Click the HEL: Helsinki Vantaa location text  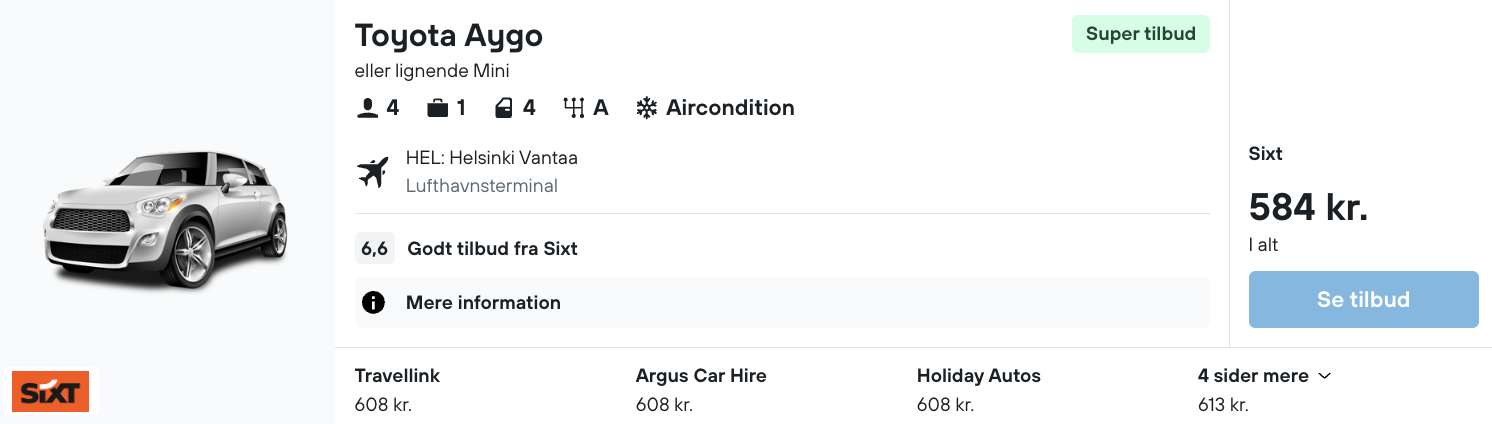click(491, 158)
